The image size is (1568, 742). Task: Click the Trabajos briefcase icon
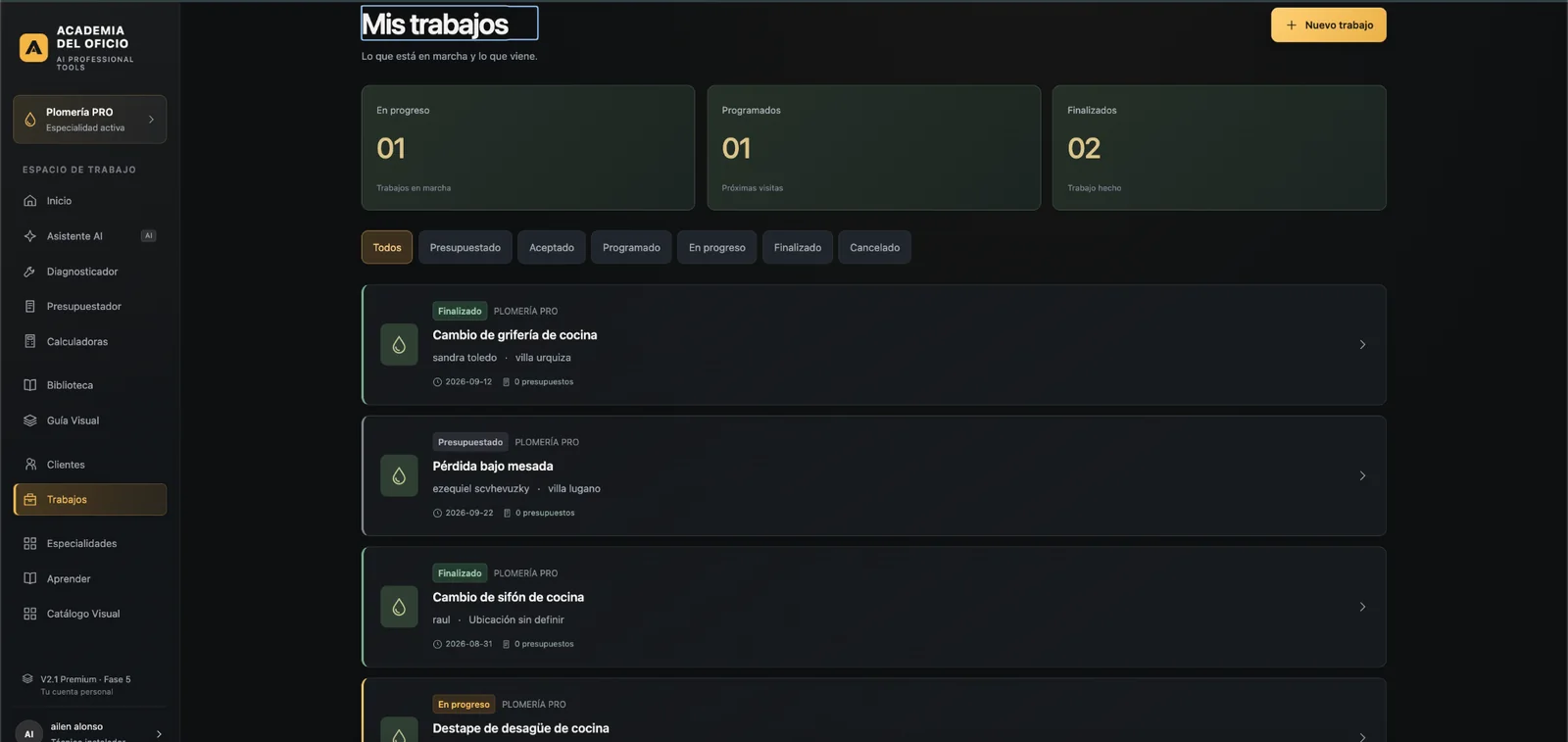pos(30,500)
